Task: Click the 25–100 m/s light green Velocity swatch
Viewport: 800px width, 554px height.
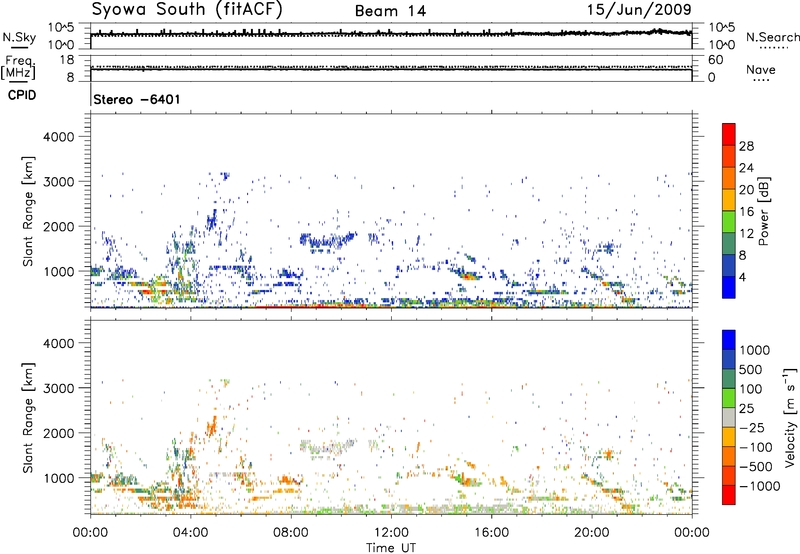Action: click(x=729, y=398)
